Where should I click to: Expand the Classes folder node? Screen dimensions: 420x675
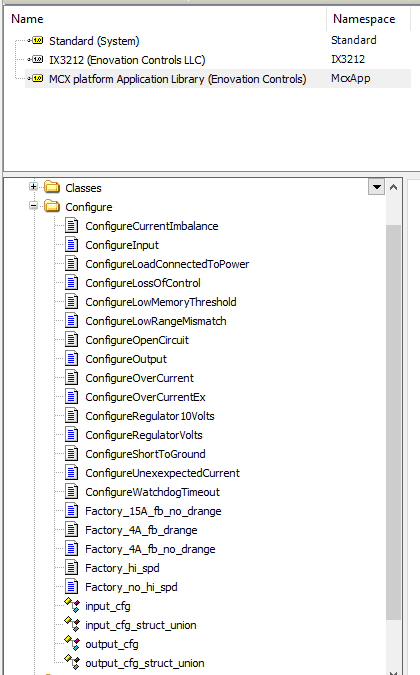coord(33,186)
